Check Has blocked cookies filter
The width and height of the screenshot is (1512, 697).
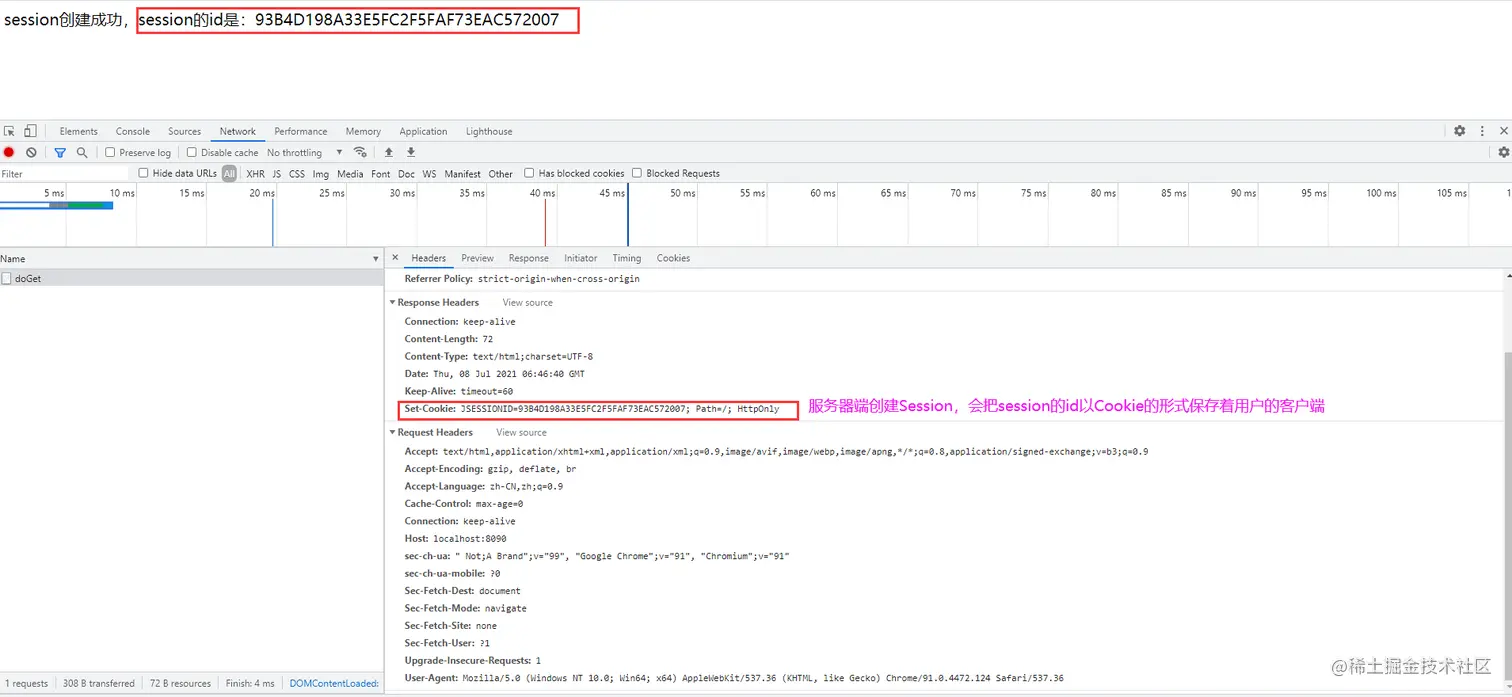(530, 173)
